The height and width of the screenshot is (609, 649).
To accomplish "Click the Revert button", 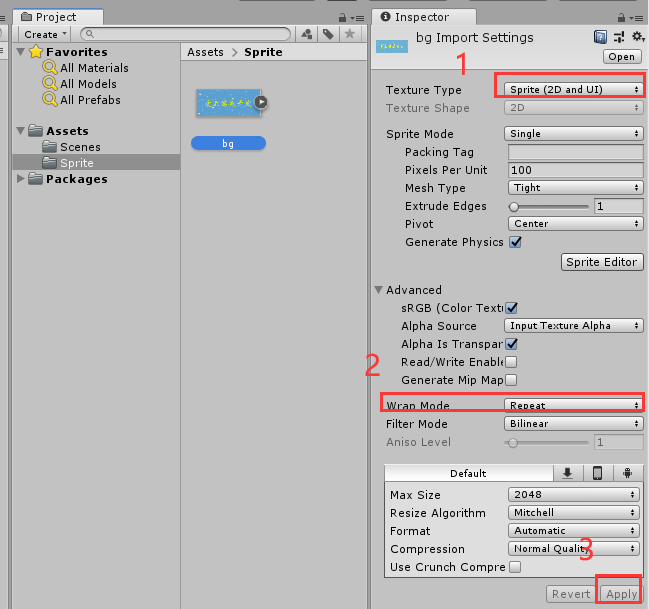I will 571,594.
